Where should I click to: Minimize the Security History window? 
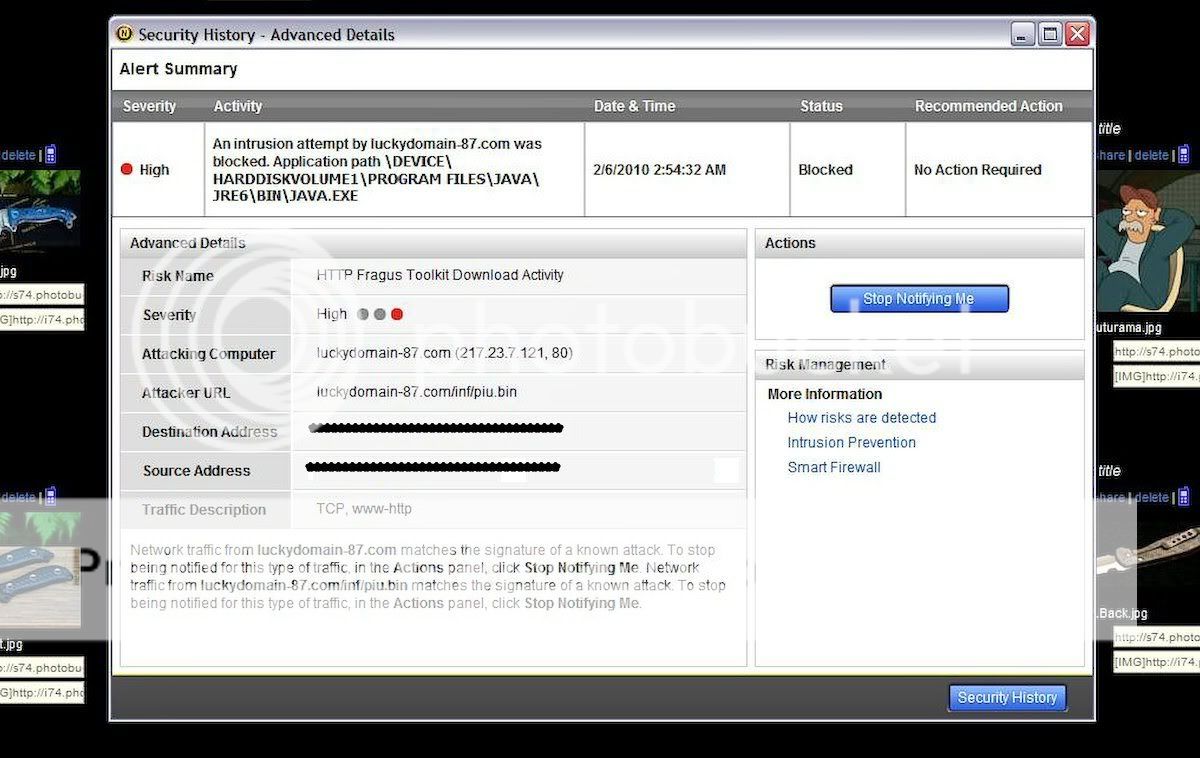pos(1023,35)
